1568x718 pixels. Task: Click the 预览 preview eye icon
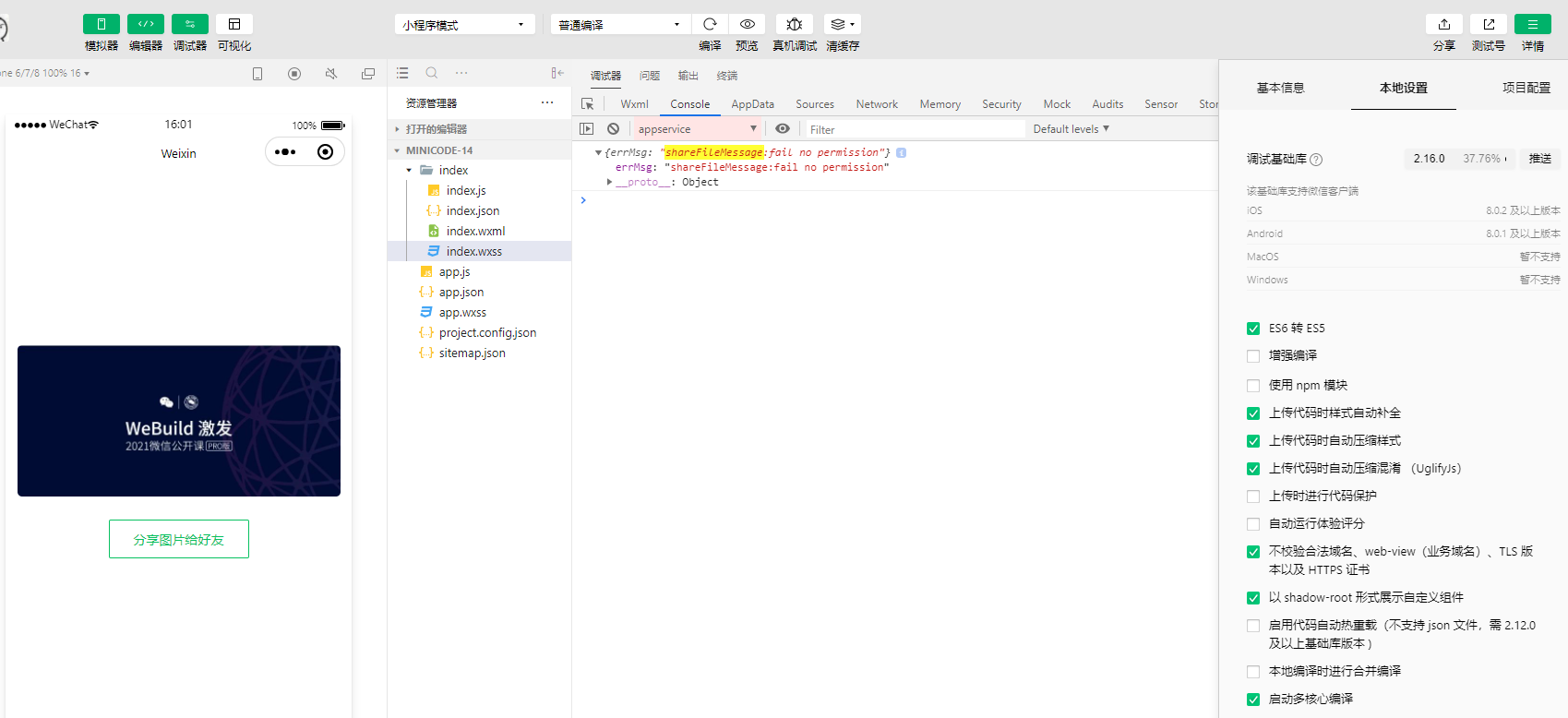click(x=748, y=24)
